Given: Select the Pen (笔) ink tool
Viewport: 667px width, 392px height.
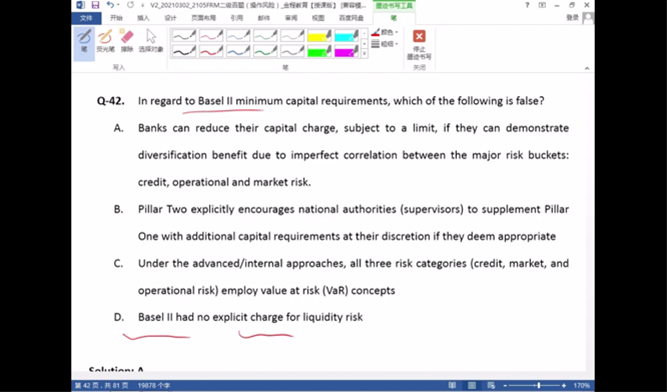Looking at the screenshot, I should 84,42.
